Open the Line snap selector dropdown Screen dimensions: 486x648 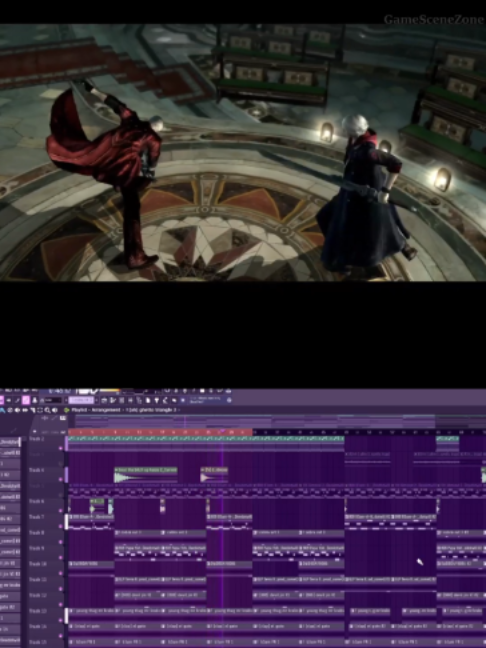[x=53, y=400]
